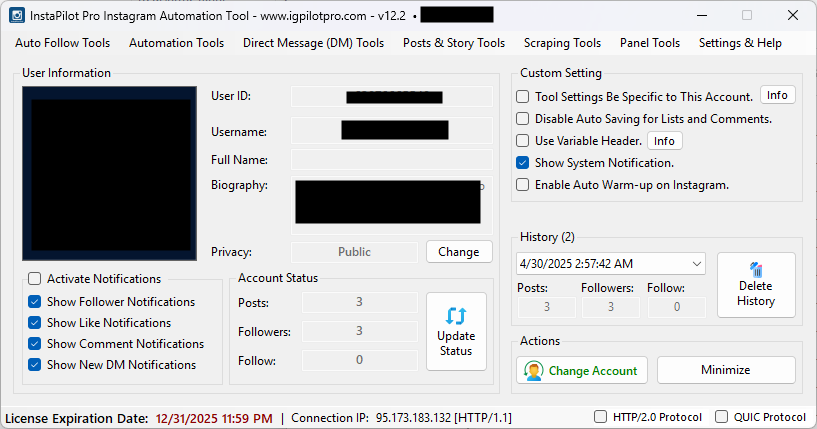Click the Biography text box
The image size is (817, 429).
tap(392, 205)
